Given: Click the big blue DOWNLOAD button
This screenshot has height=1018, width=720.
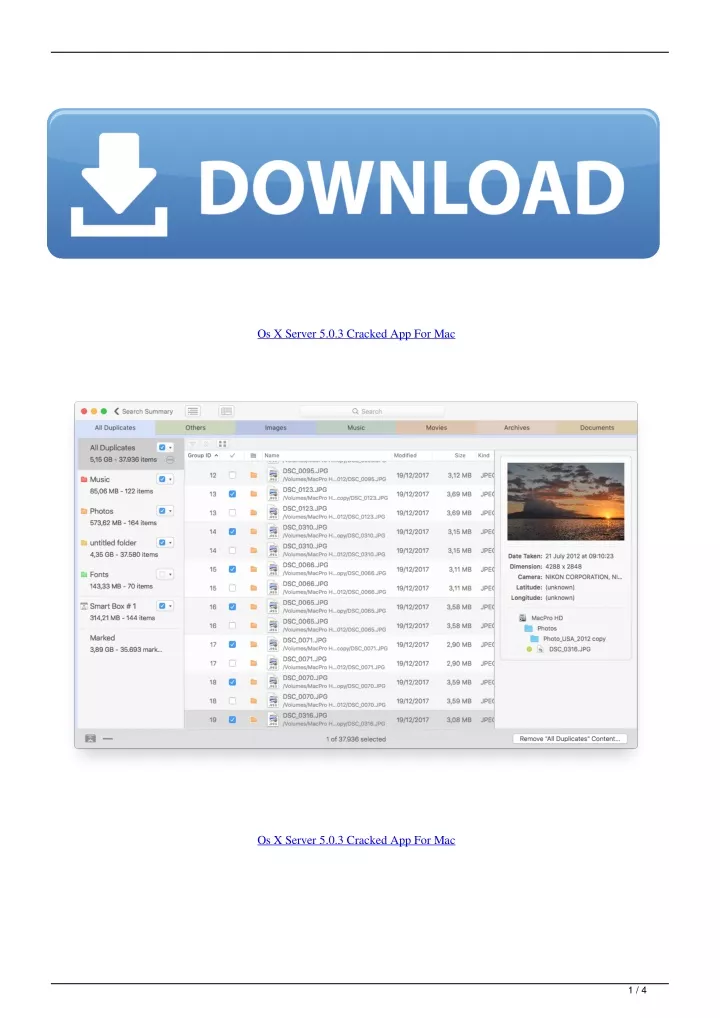Looking at the screenshot, I should (353, 184).
